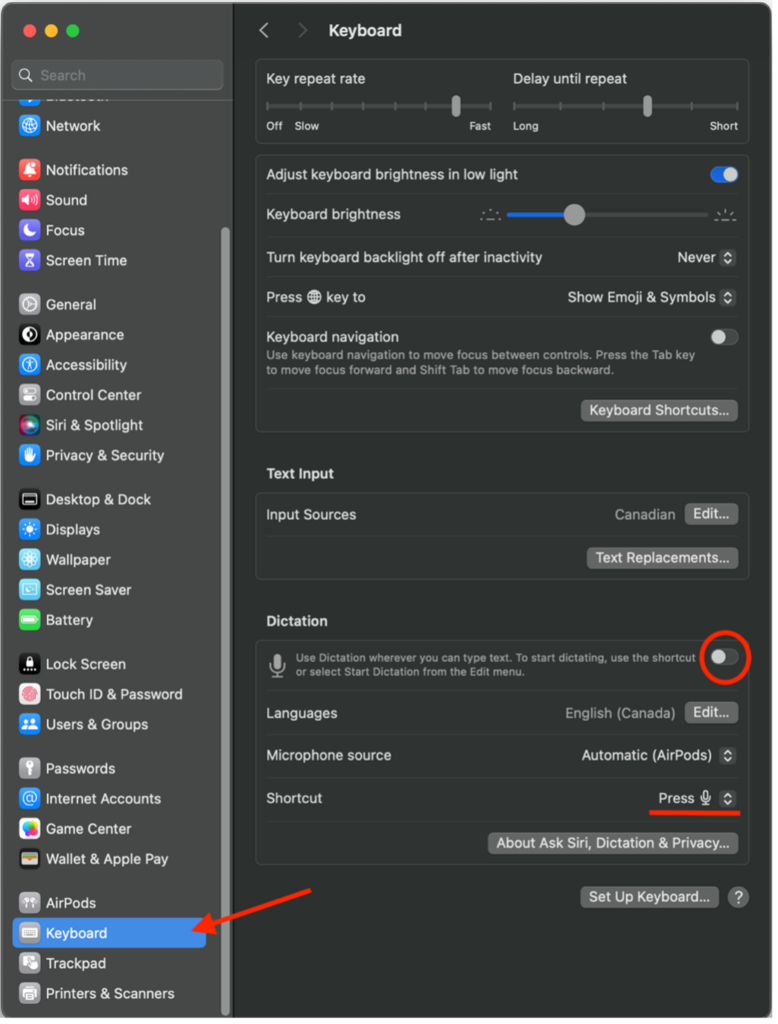
Task: Click the Privacy & Security hand icon
Action: (29, 457)
